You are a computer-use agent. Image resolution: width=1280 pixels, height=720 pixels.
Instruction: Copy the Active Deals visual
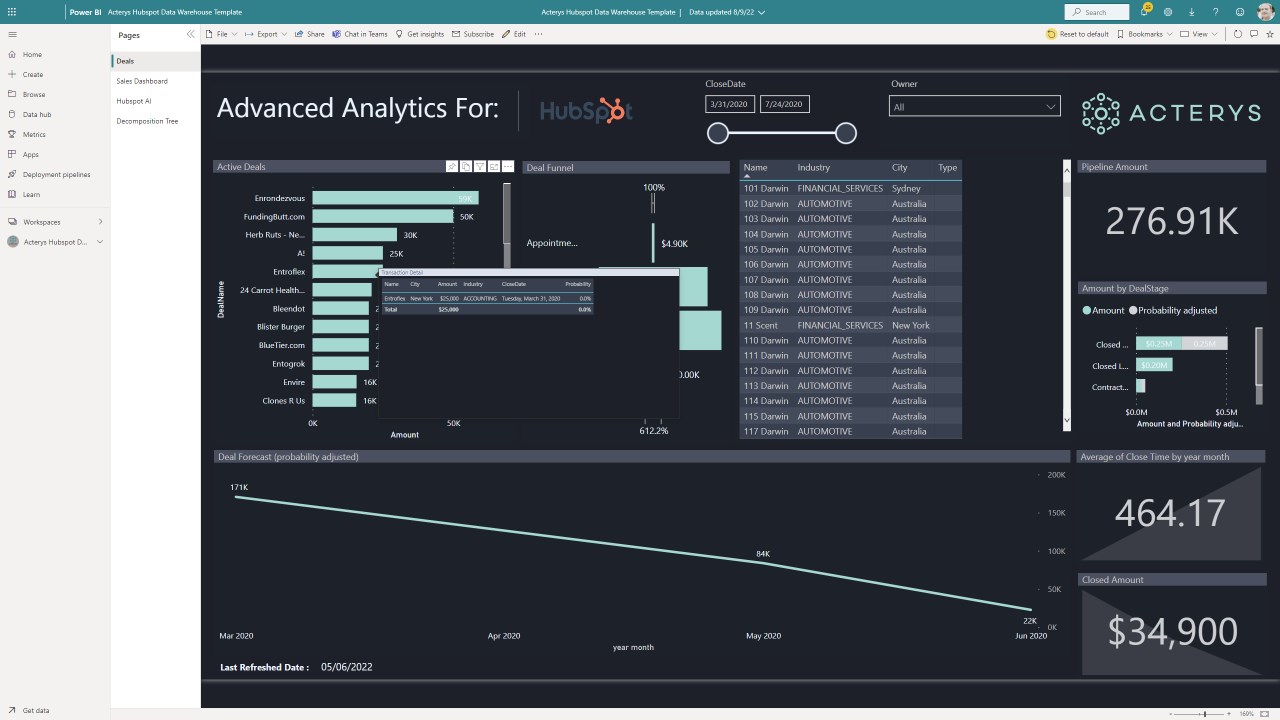pyautogui.click(x=466, y=166)
